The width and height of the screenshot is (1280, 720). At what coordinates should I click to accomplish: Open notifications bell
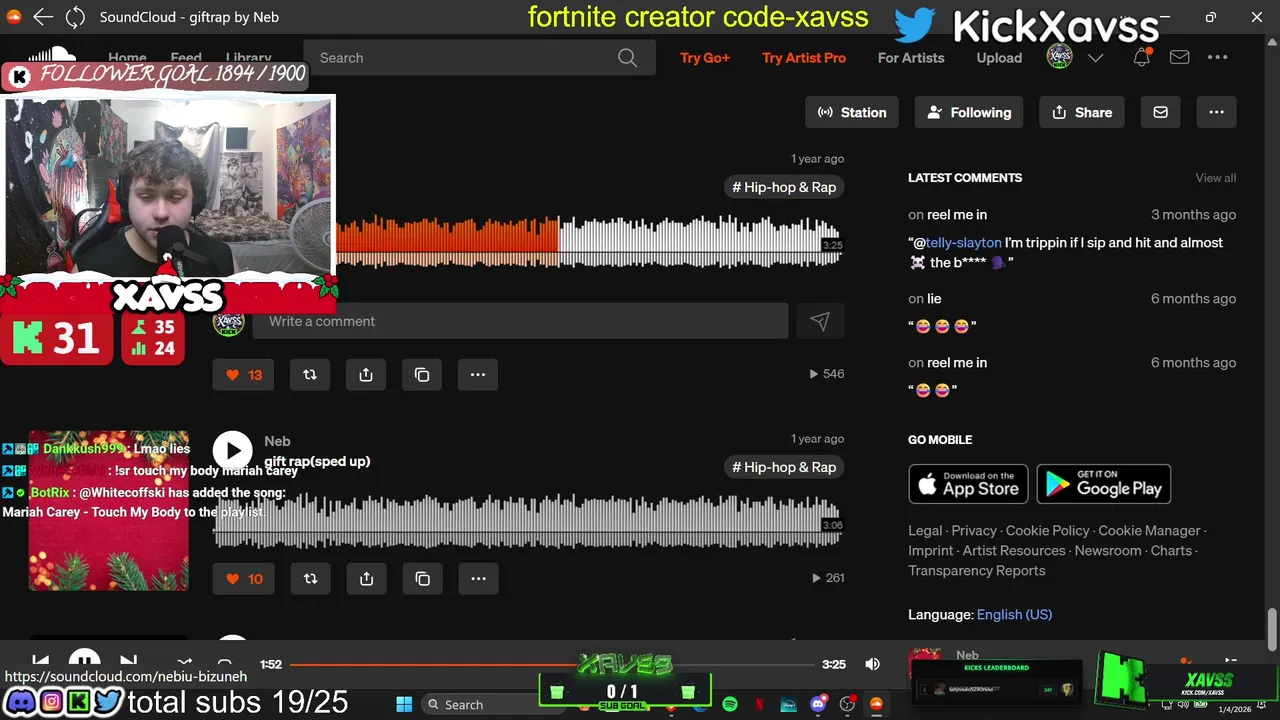tap(1142, 57)
